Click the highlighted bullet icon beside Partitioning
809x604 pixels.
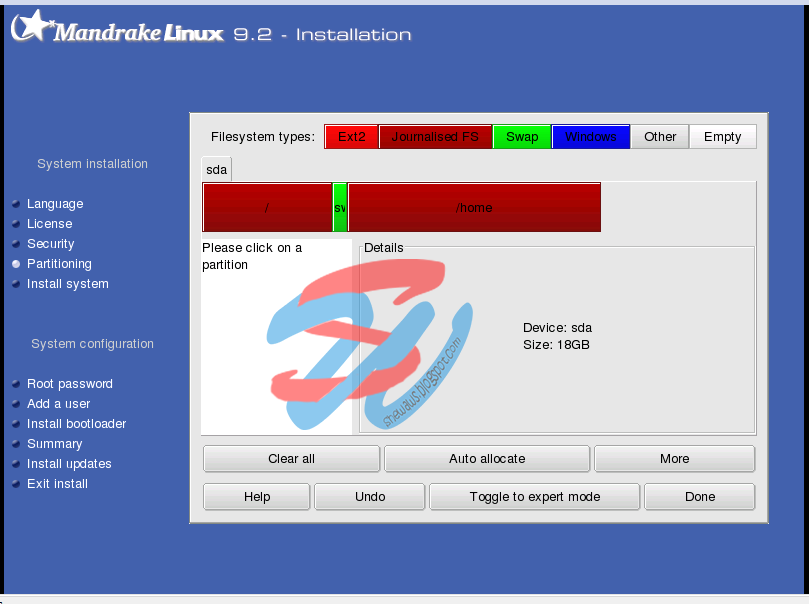[15, 263]
